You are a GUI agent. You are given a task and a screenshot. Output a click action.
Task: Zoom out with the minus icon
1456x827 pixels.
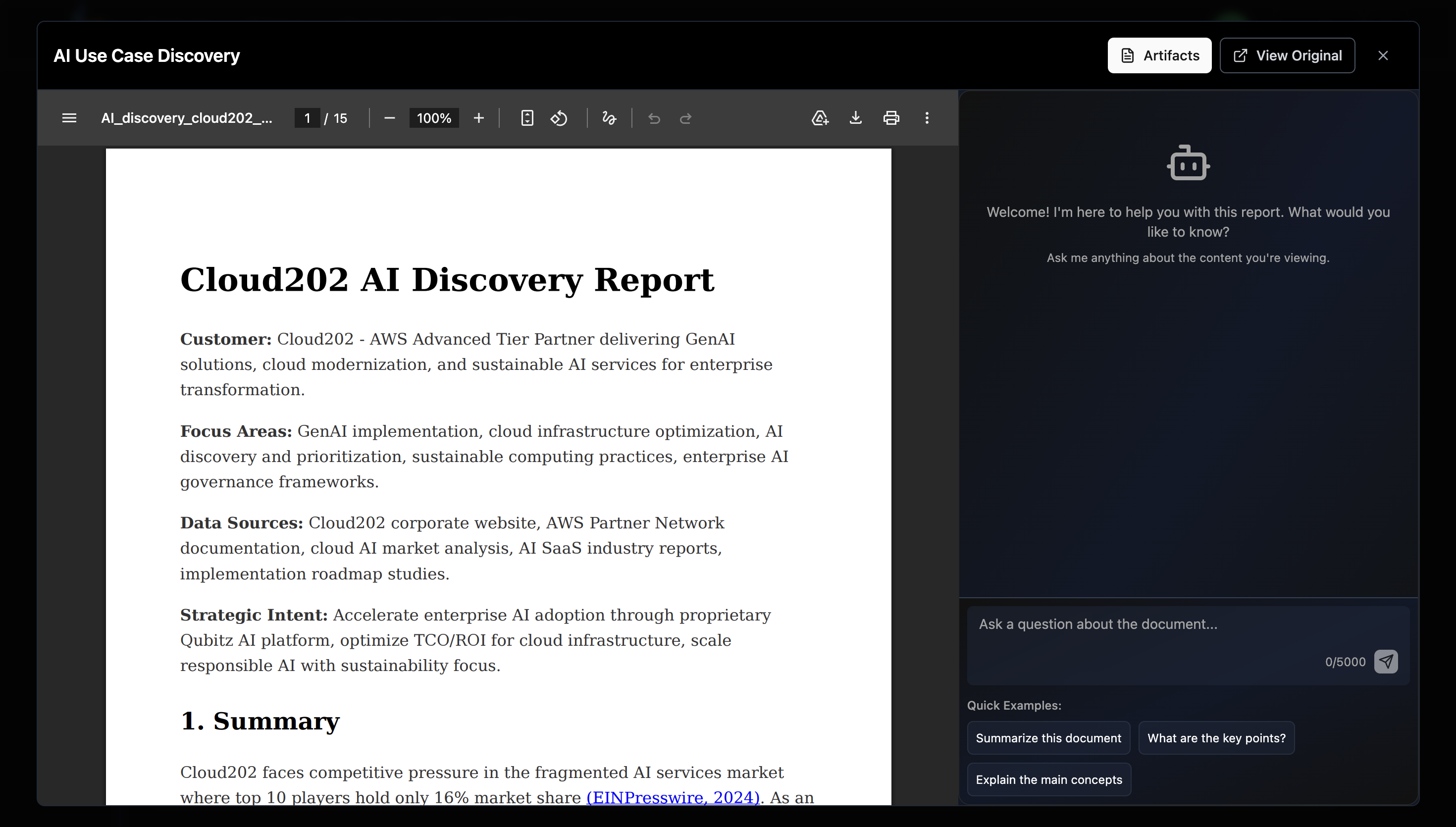click(390, 118)
